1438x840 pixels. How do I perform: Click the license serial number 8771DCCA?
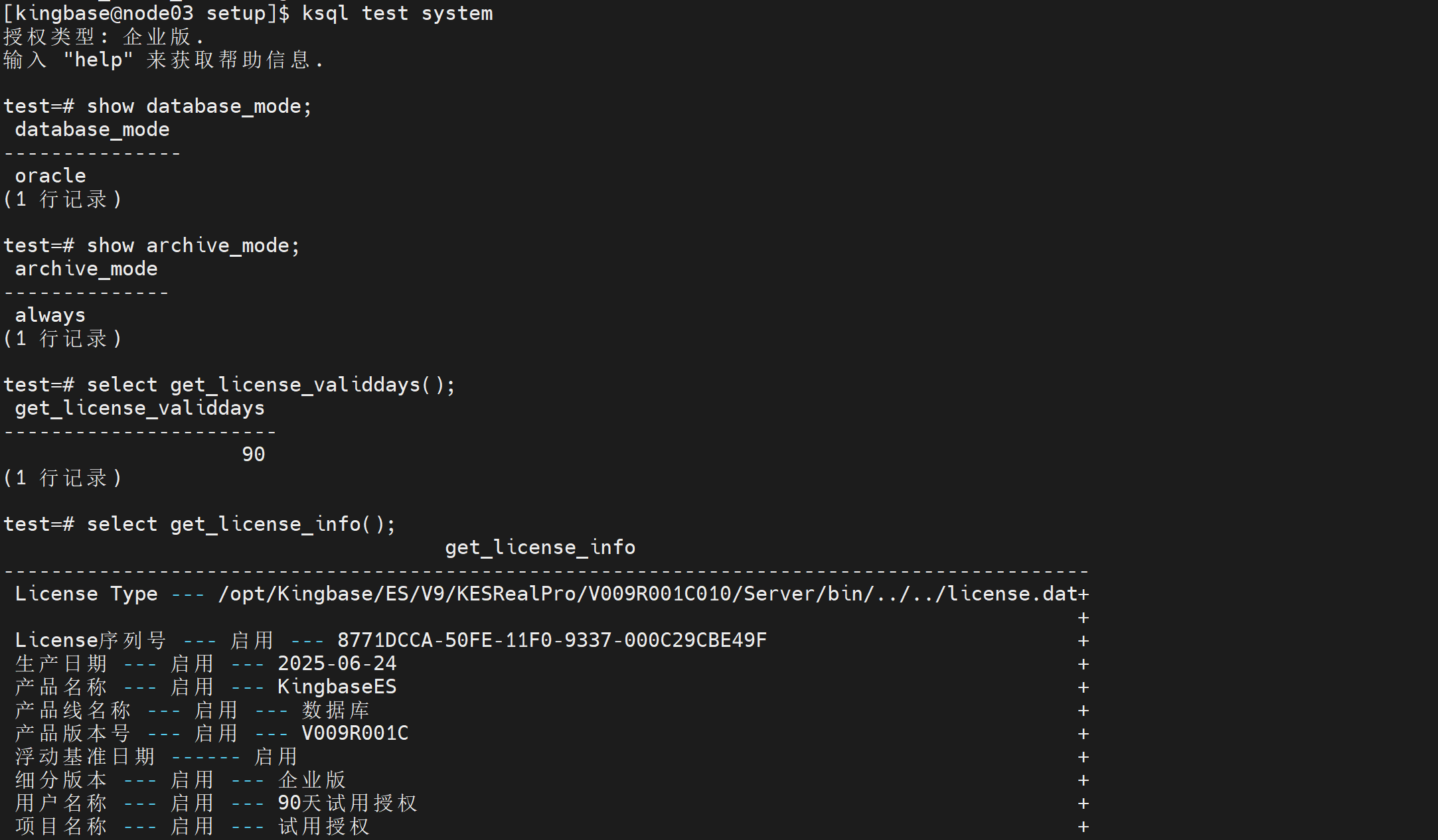[552, 640]
